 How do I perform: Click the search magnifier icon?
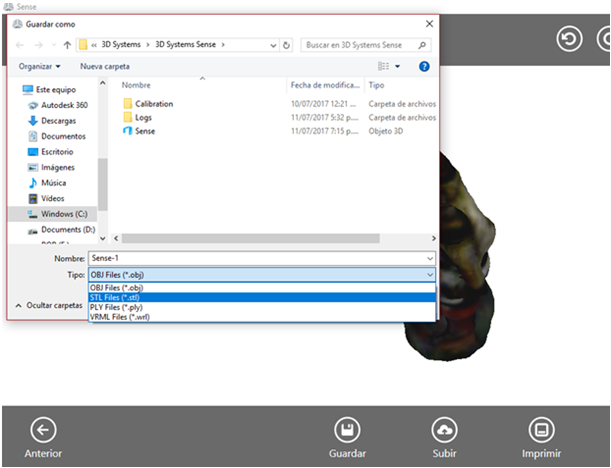(x=422, y=45)
